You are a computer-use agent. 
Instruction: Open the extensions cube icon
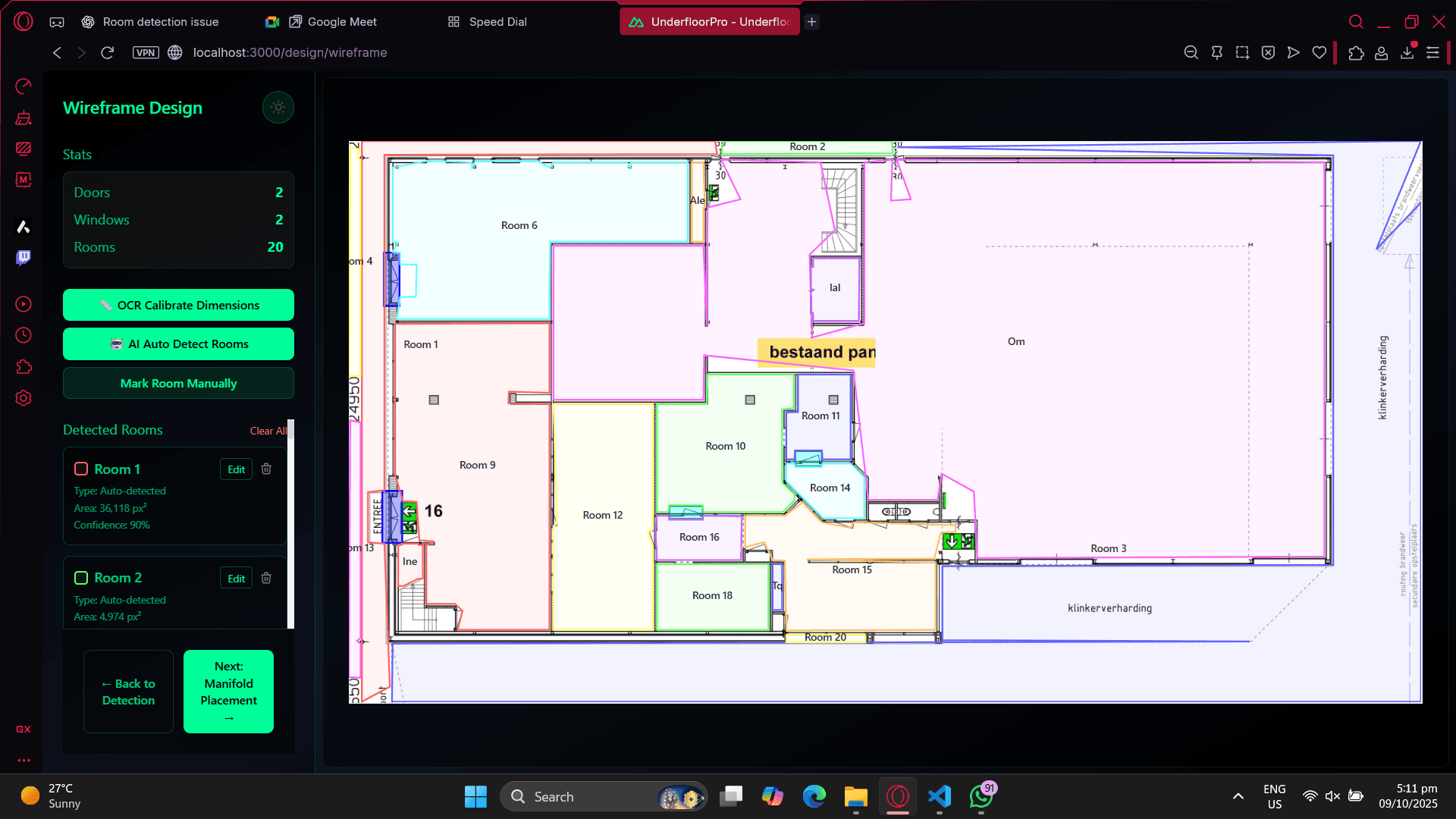1356,52
